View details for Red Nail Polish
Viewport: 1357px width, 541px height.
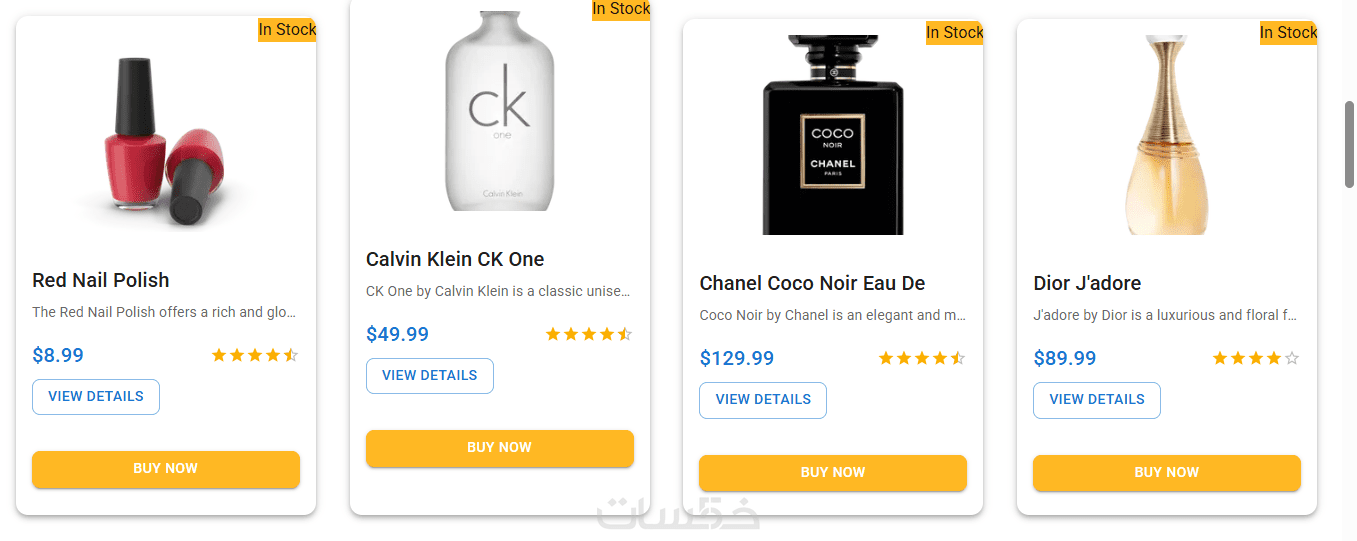96,397
